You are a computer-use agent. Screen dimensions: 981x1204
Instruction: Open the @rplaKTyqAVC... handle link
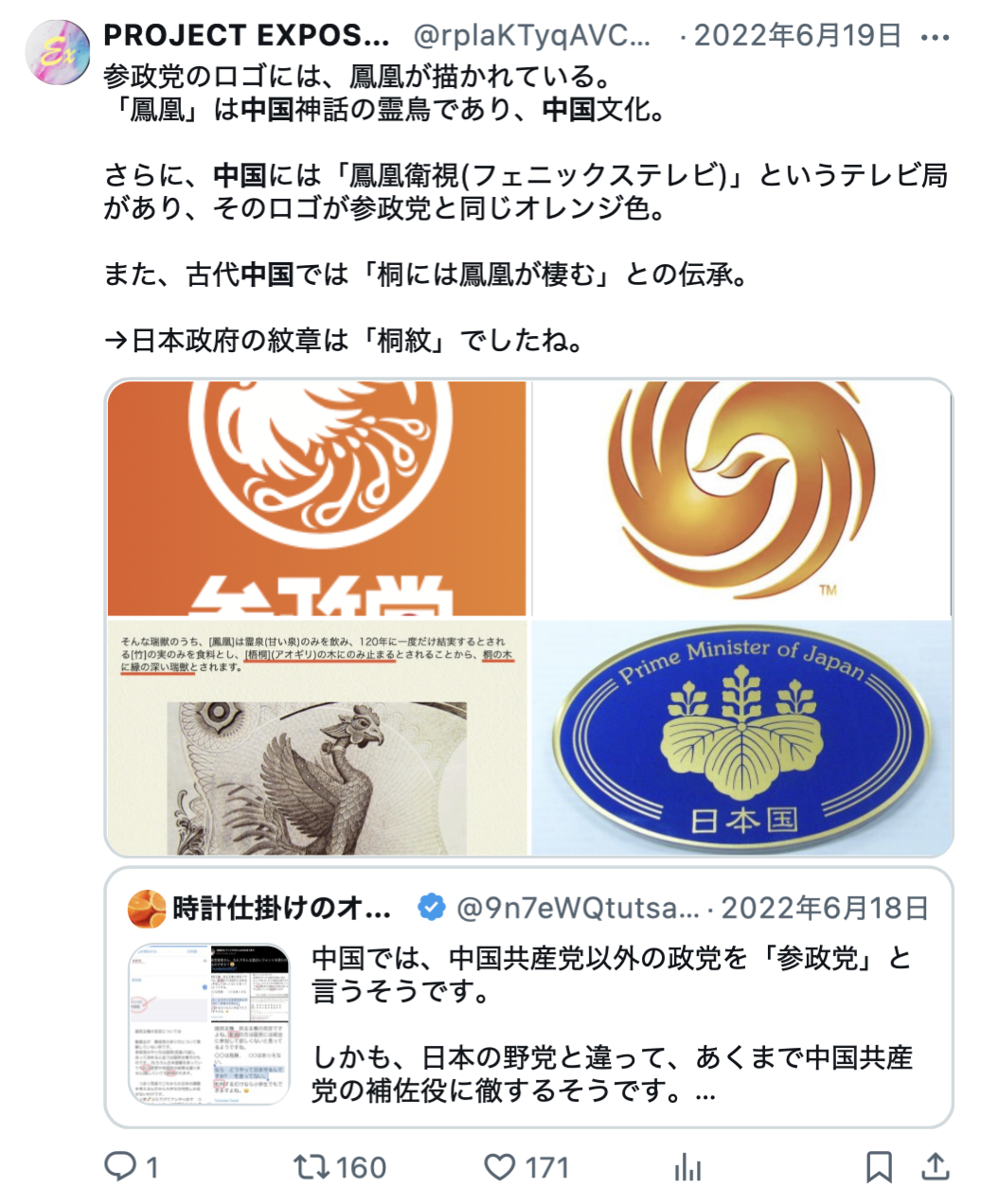532,36
